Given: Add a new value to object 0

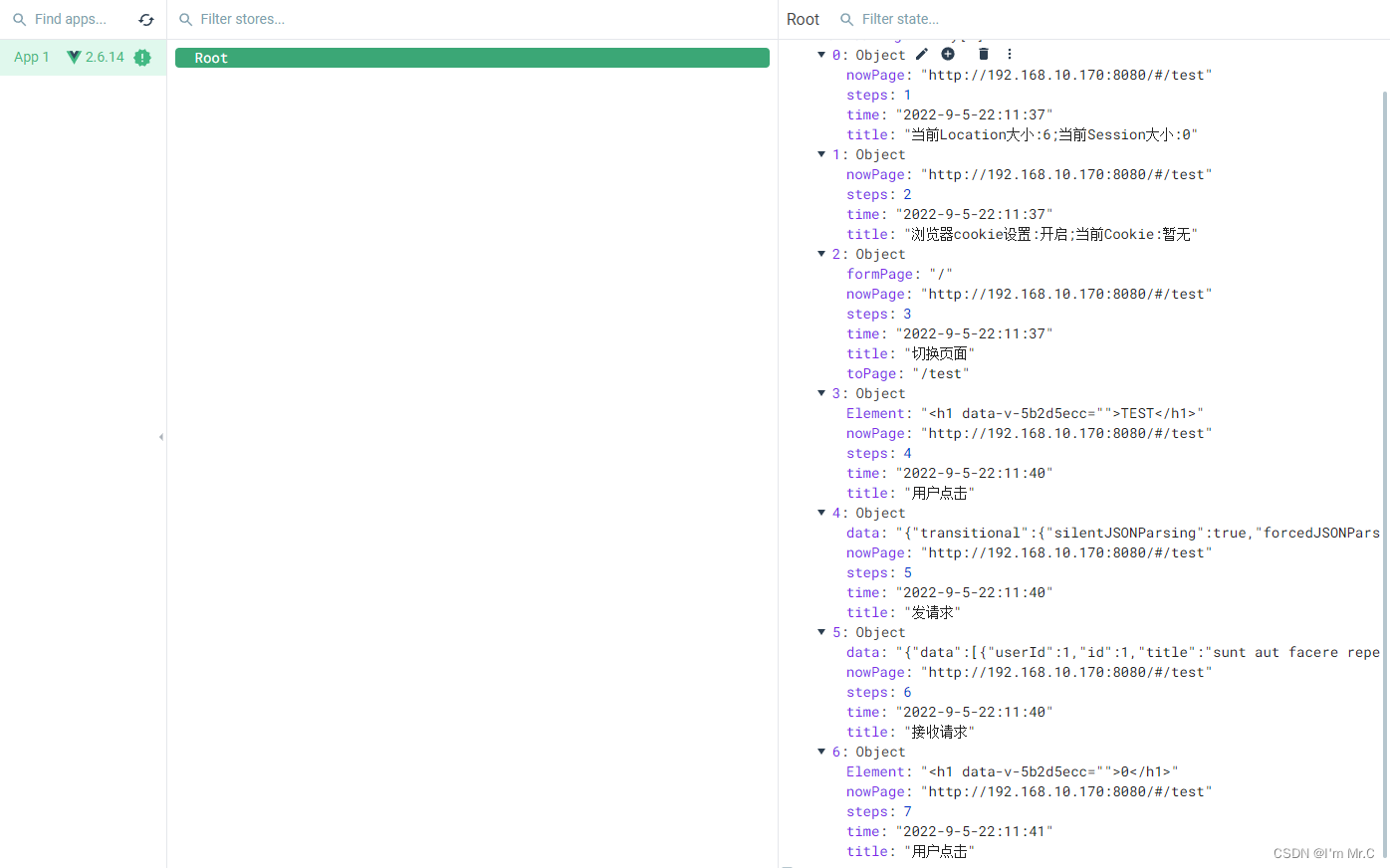Looking at the screenshot, I should (948, 54).
